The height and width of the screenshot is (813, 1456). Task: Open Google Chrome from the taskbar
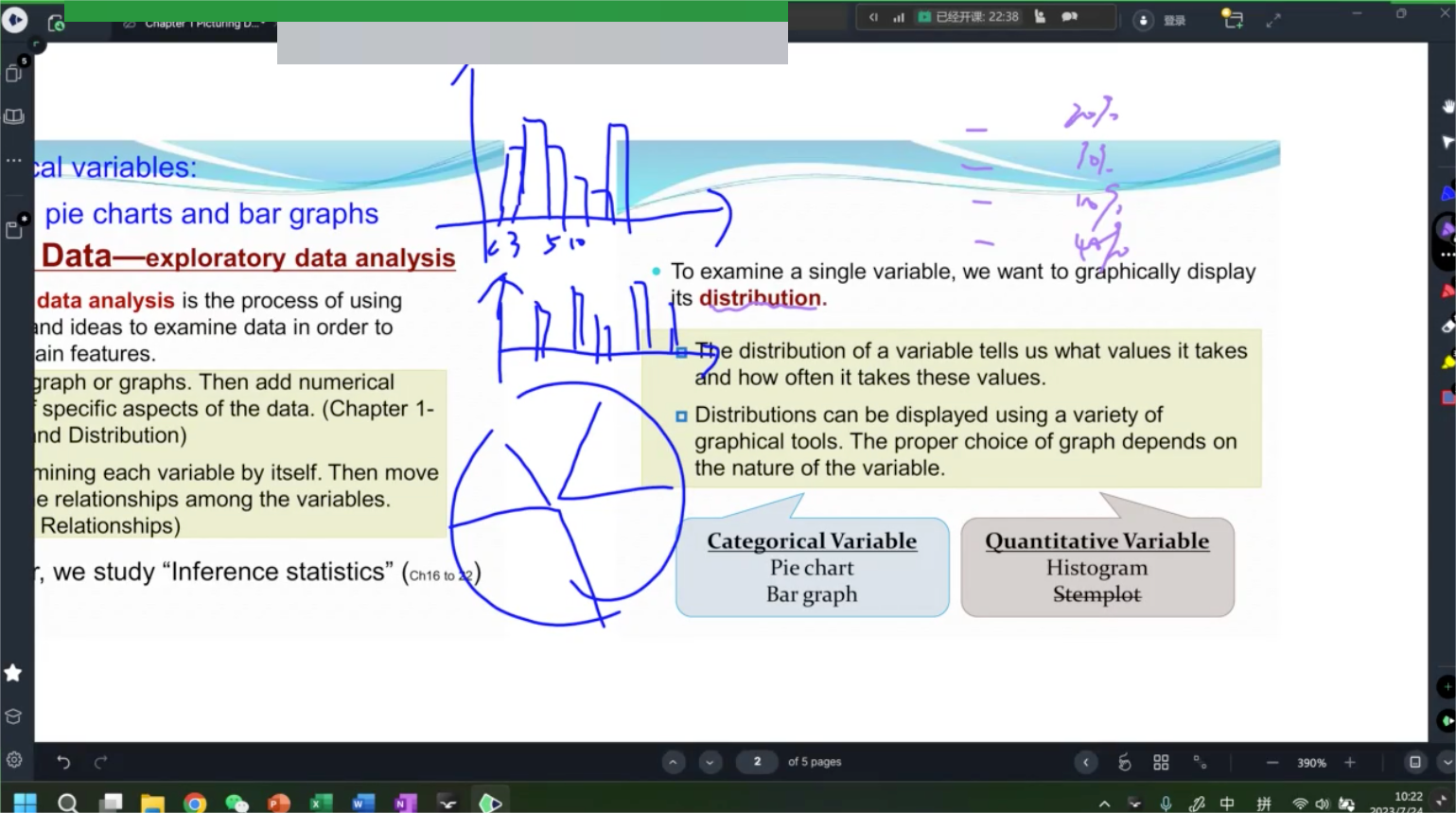tap(195, 803)
